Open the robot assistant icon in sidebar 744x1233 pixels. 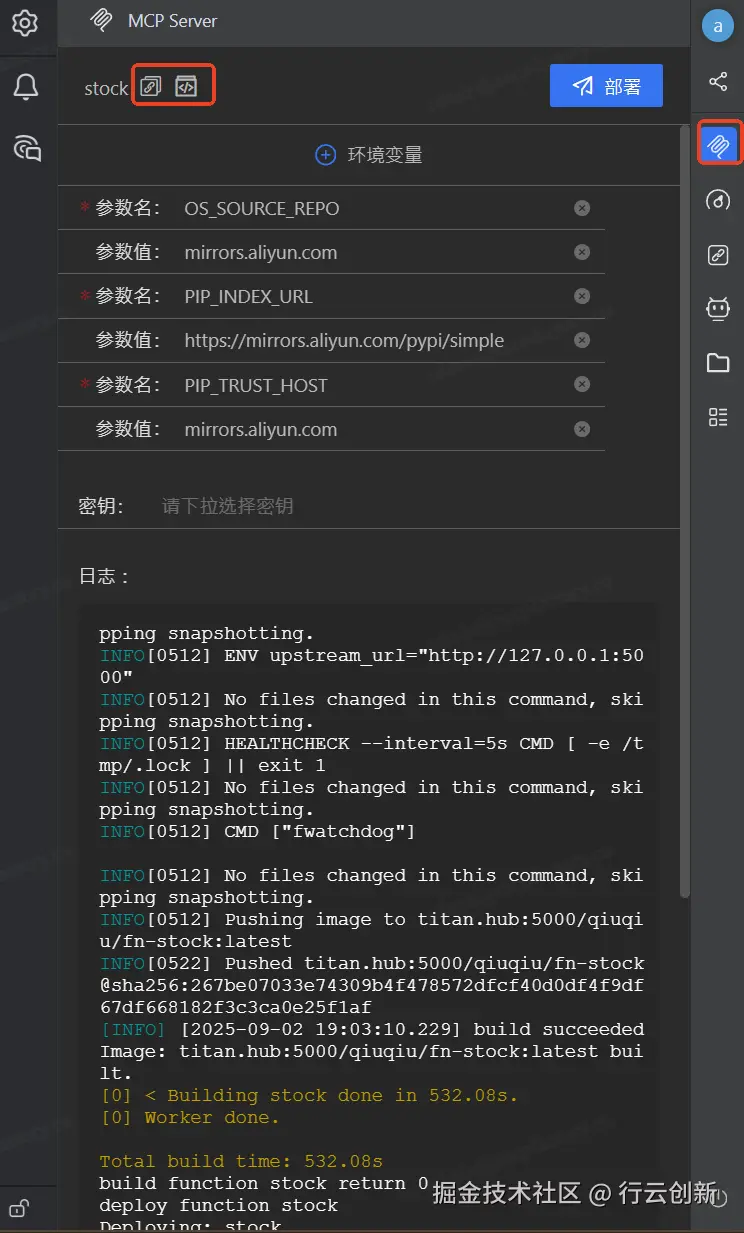click(718, 309)
